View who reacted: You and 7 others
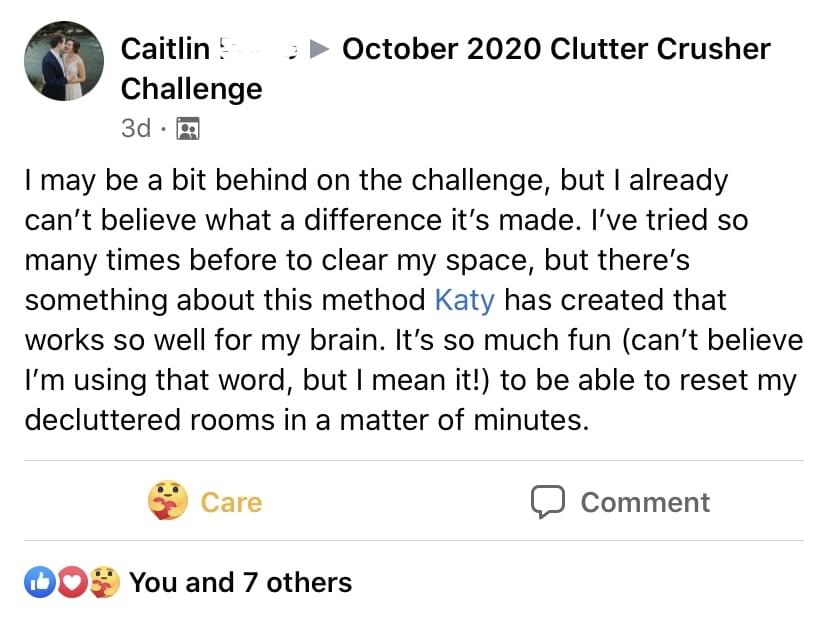Image resolution: width=828 pixels, height=618 pixels. pyautogui.click(x=240, y=583)
